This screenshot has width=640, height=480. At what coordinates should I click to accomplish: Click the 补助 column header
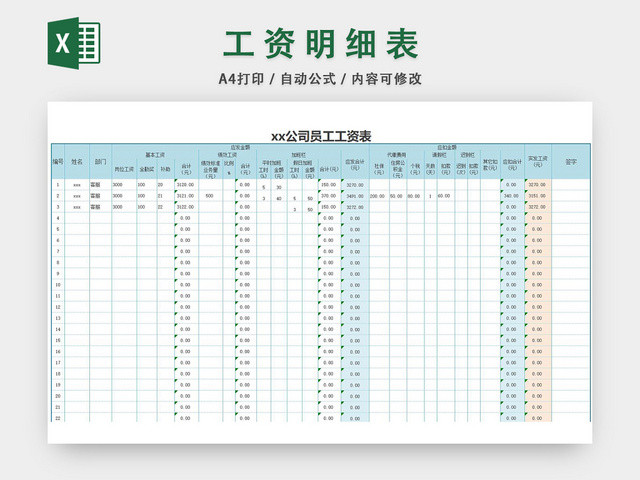[x=165, y=169]
